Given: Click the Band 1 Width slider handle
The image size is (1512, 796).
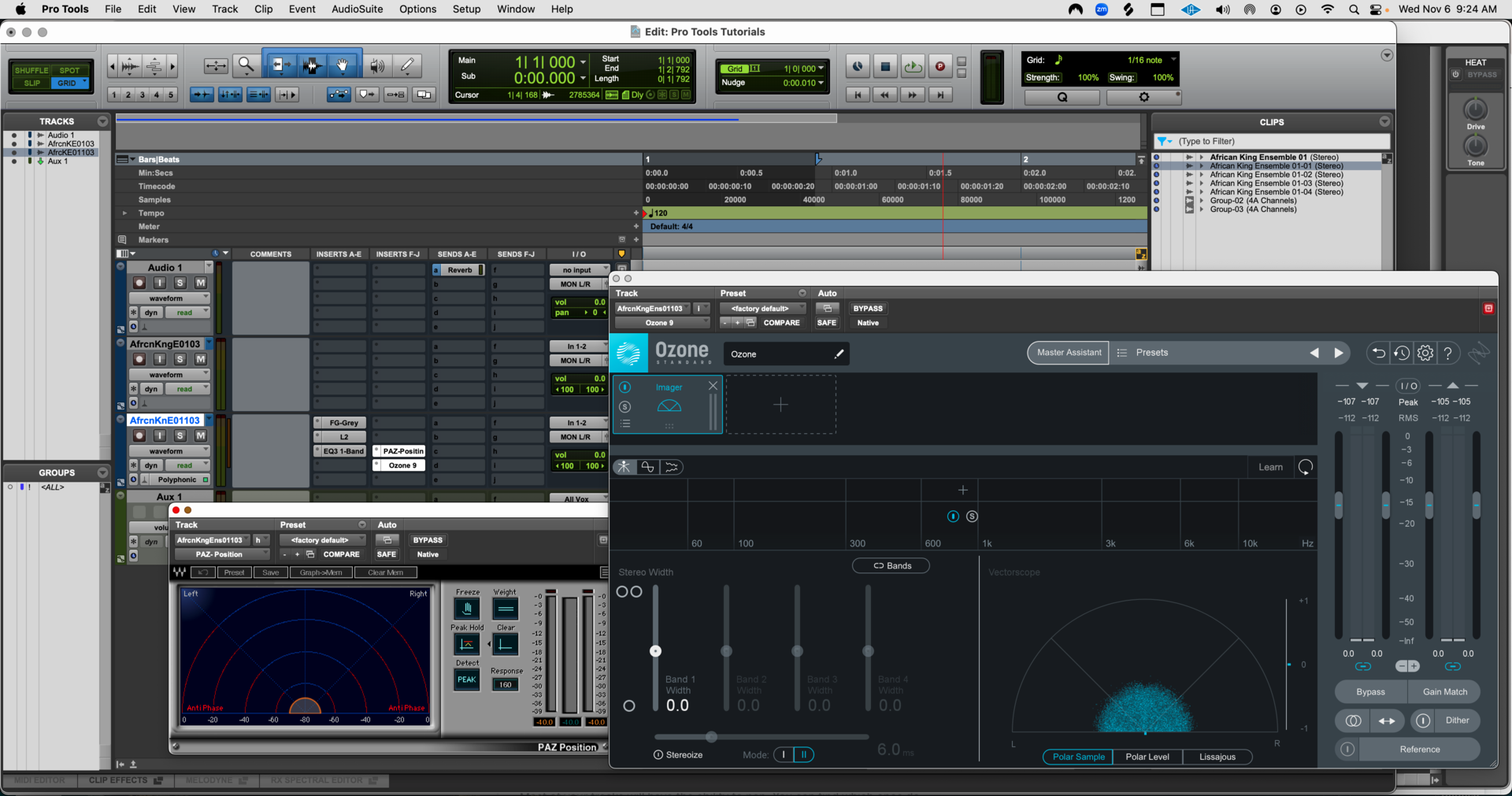Looking at the screenshot, I should pos(656,651).
